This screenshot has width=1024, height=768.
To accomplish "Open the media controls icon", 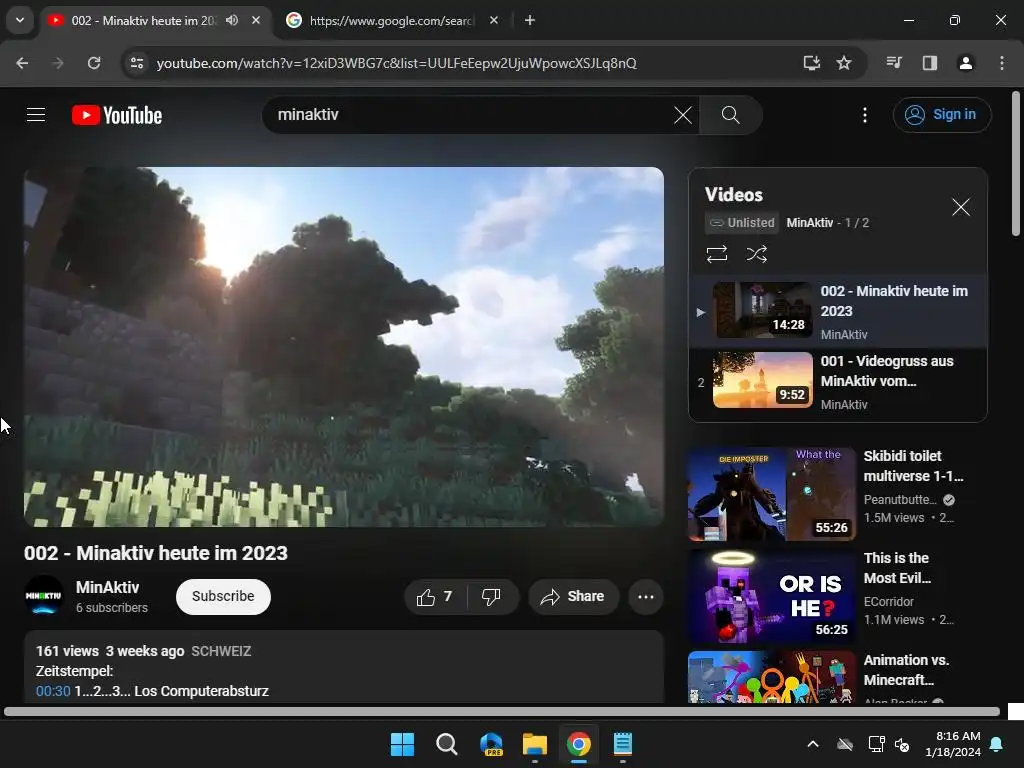I will (x=894, y=63).
